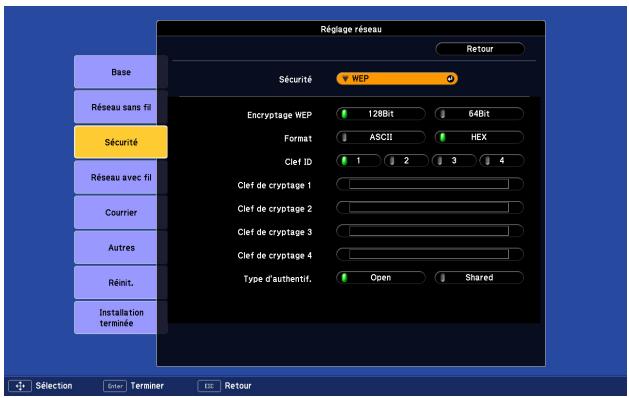The width and height of the screenshot is (629, 398).
Task: Set Clef ID to 4
Action: [501, 161]
